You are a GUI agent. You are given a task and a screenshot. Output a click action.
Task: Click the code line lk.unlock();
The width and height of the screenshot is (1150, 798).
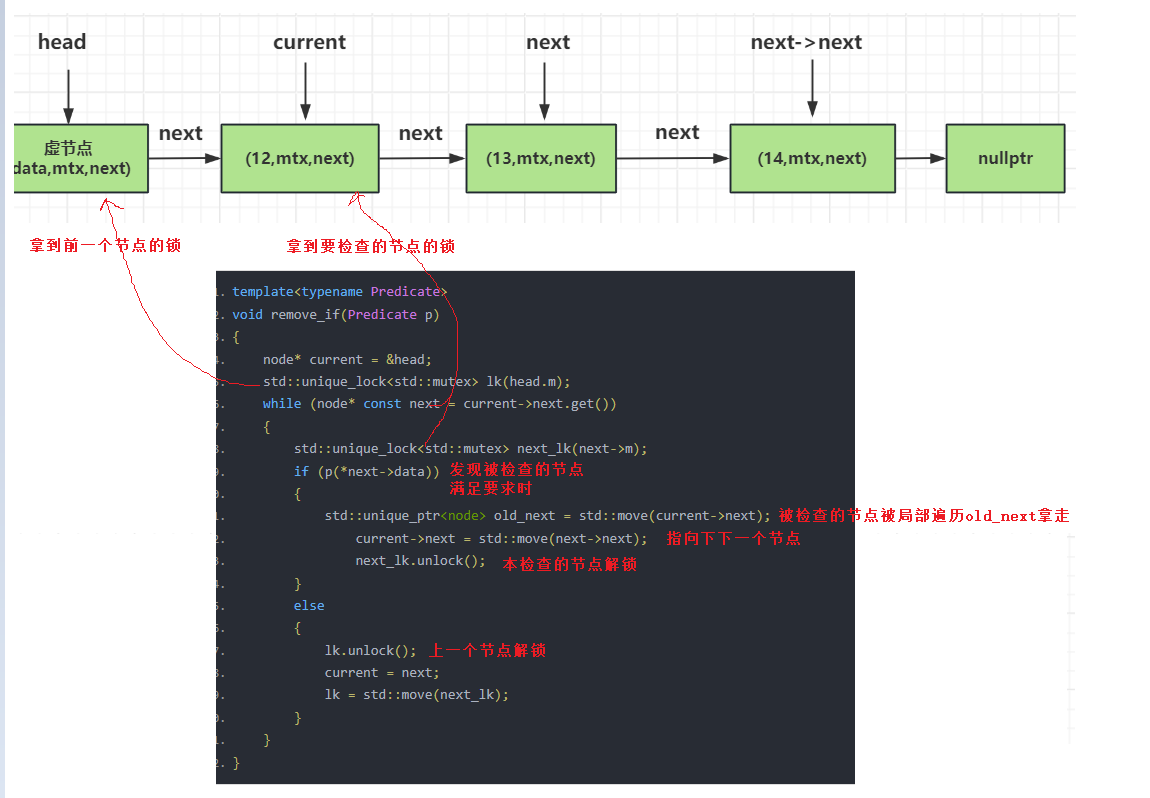(370, 651)
